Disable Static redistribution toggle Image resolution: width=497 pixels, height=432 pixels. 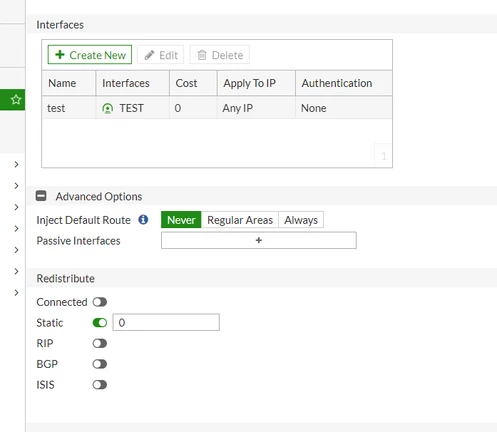[100, 323]
